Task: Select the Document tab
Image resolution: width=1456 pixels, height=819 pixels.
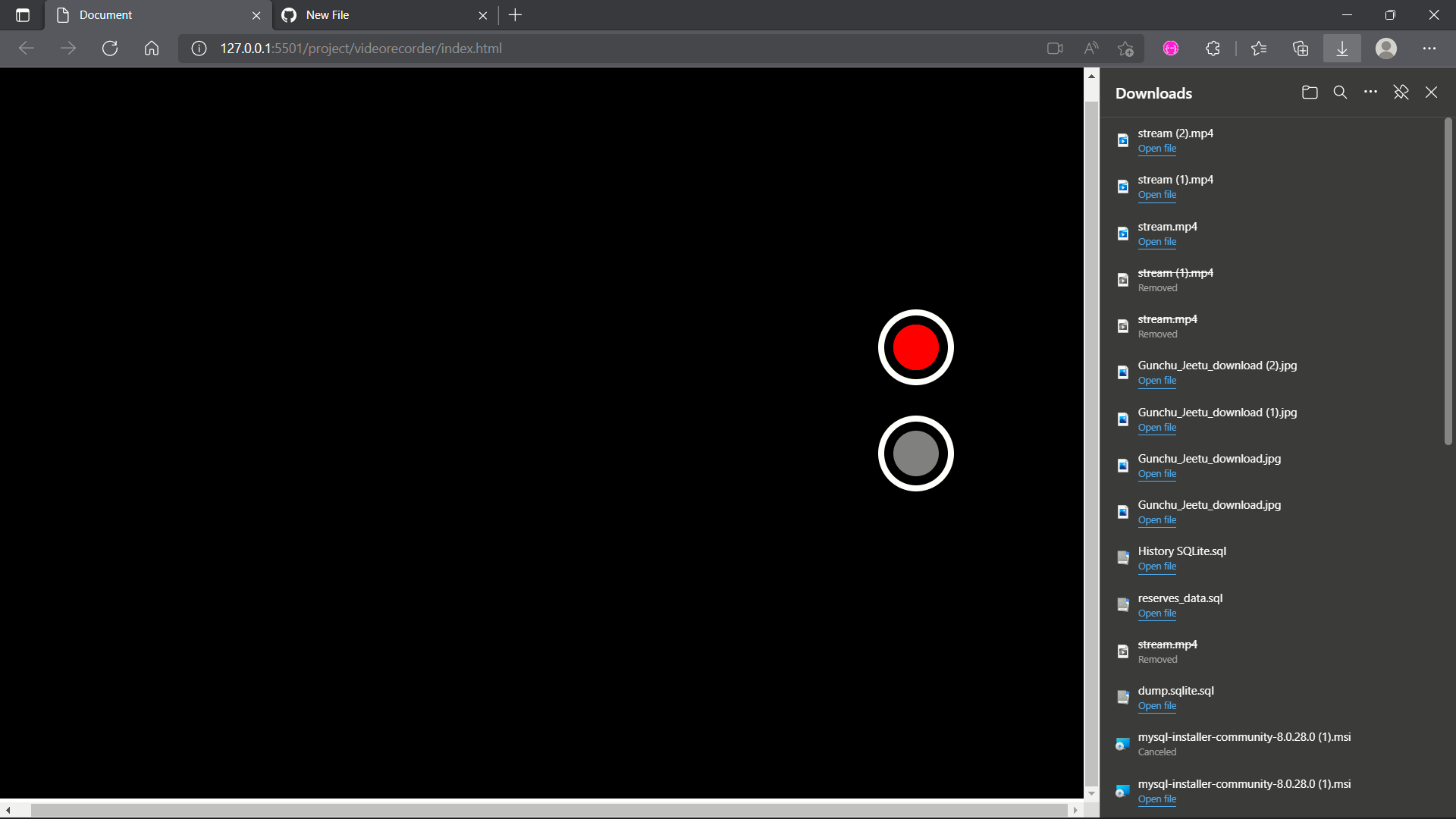Action: click(x=158, y=15)
